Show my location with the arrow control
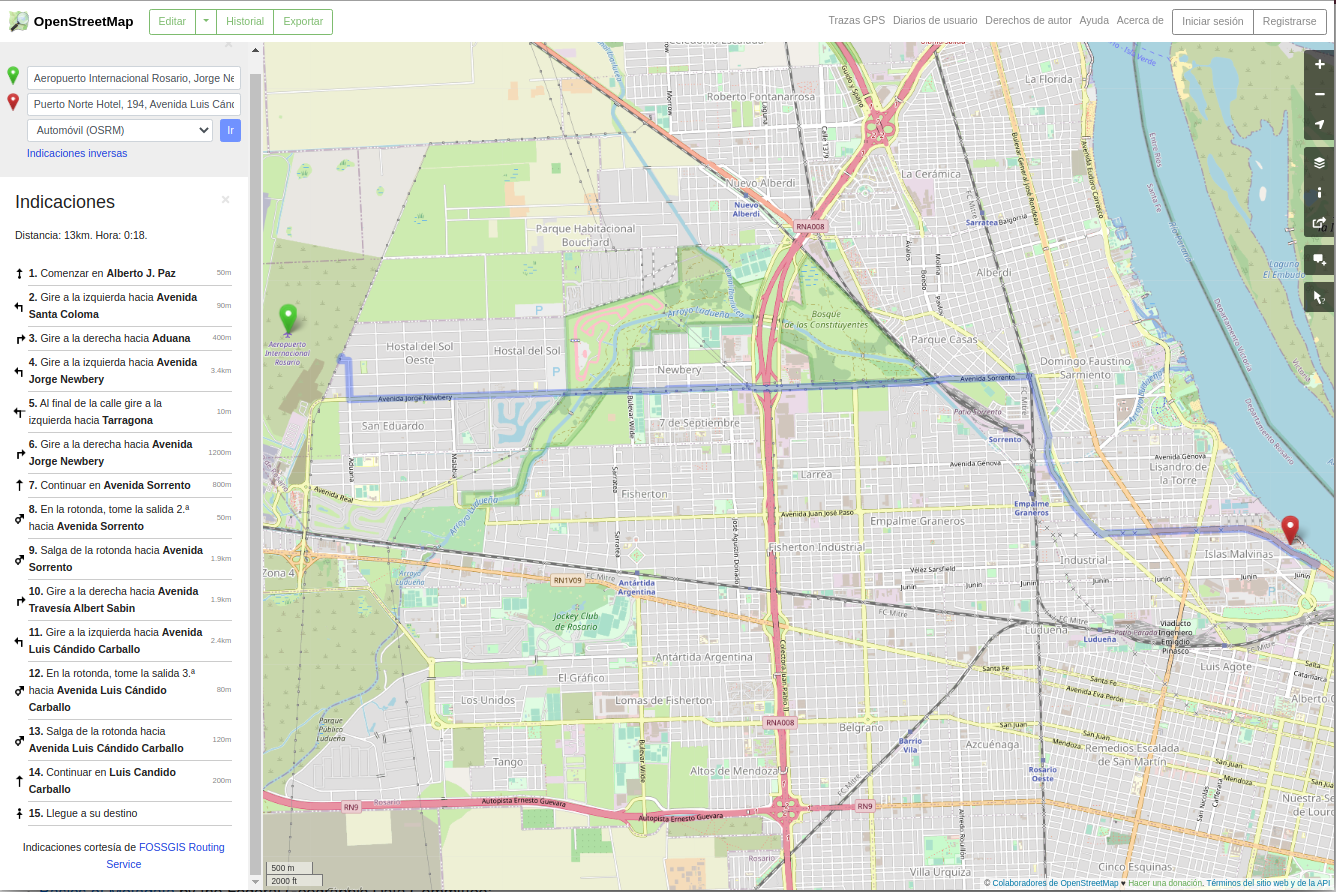This screenshot has width=1336, height=892. (1320, 124)
